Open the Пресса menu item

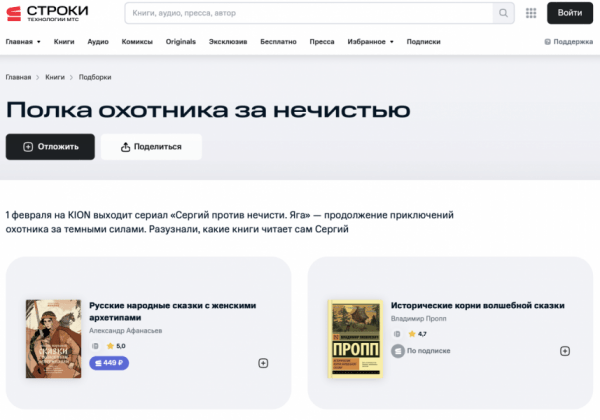322,42
